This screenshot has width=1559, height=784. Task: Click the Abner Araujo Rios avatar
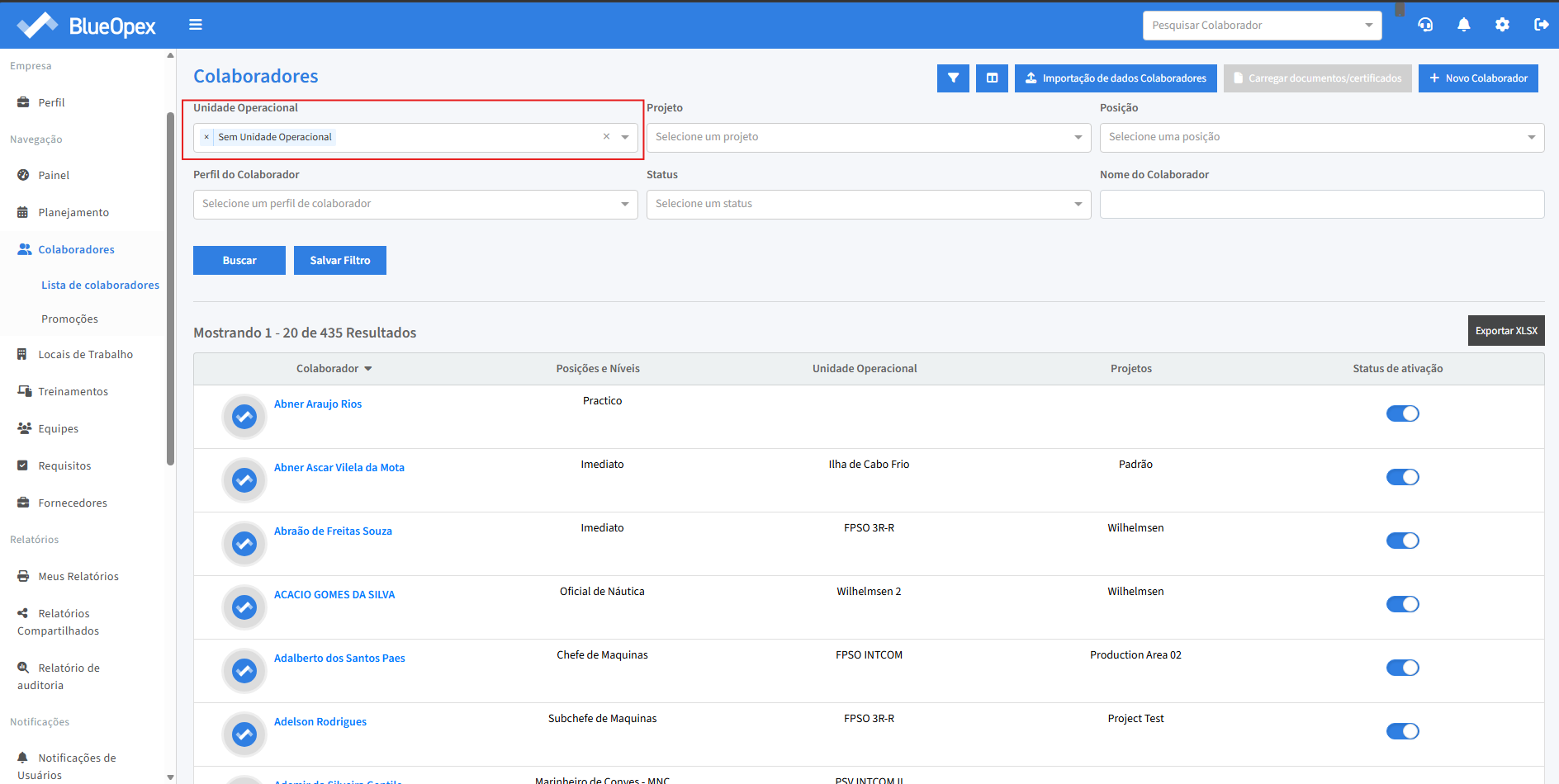(x=244, y=417)
